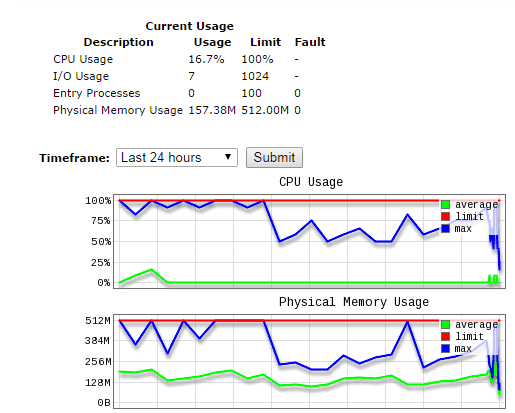Click the blue max swatch in CPU Usage legend

point(445,228)
